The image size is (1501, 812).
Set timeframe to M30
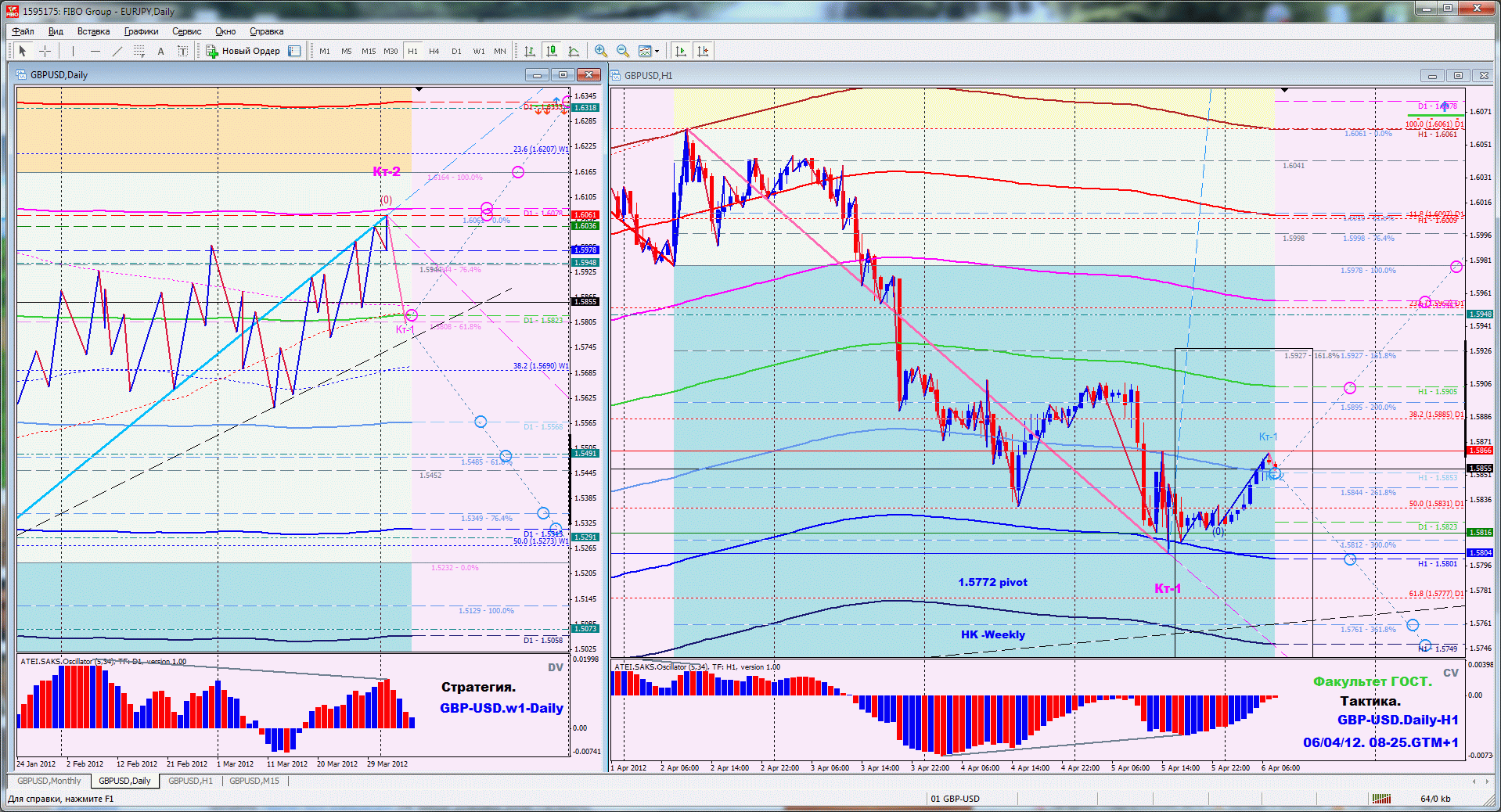pos(391,51)
